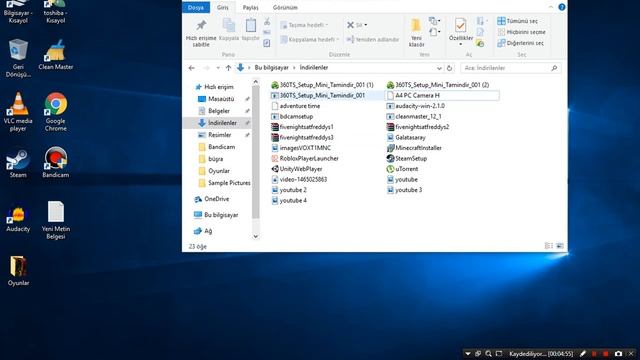
Task: Click Diğerlerini seç
Action: coord(520,43)
